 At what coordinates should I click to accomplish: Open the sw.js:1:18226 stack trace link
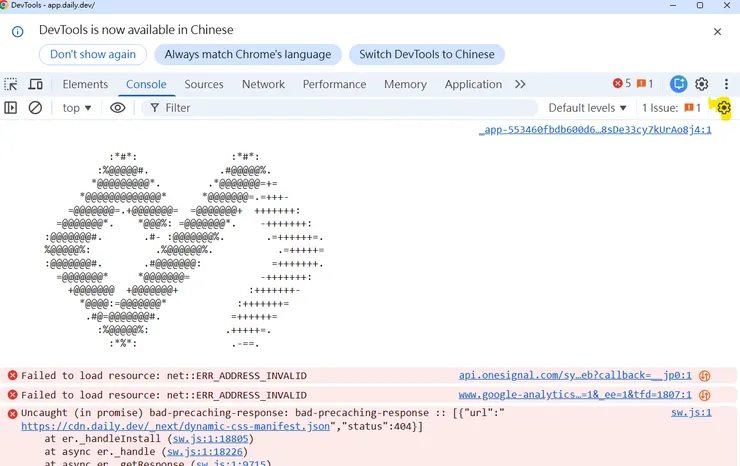pyautogui.click(x=205, y=452)
